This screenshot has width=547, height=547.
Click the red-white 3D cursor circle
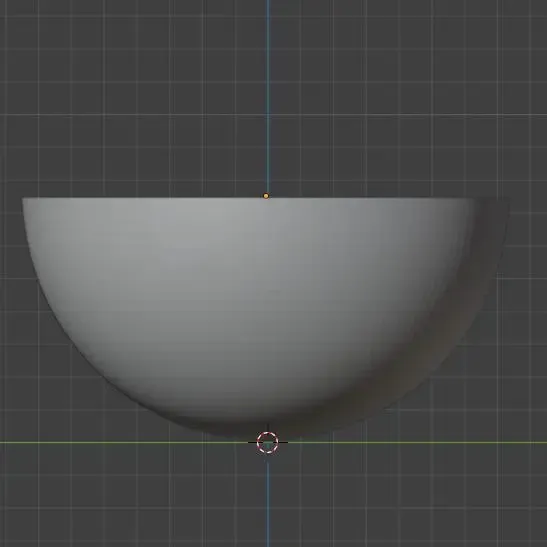pyautogui.click(x=268, y=442)
